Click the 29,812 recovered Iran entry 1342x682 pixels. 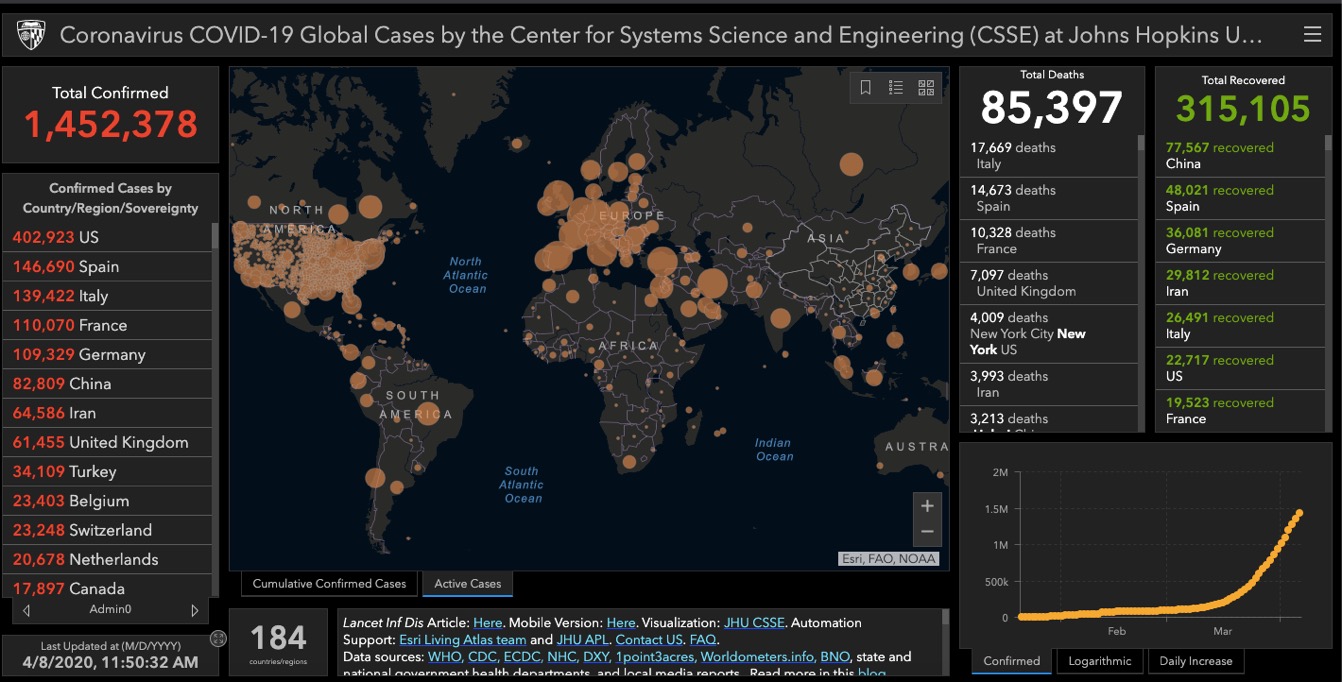(1239, 283)
